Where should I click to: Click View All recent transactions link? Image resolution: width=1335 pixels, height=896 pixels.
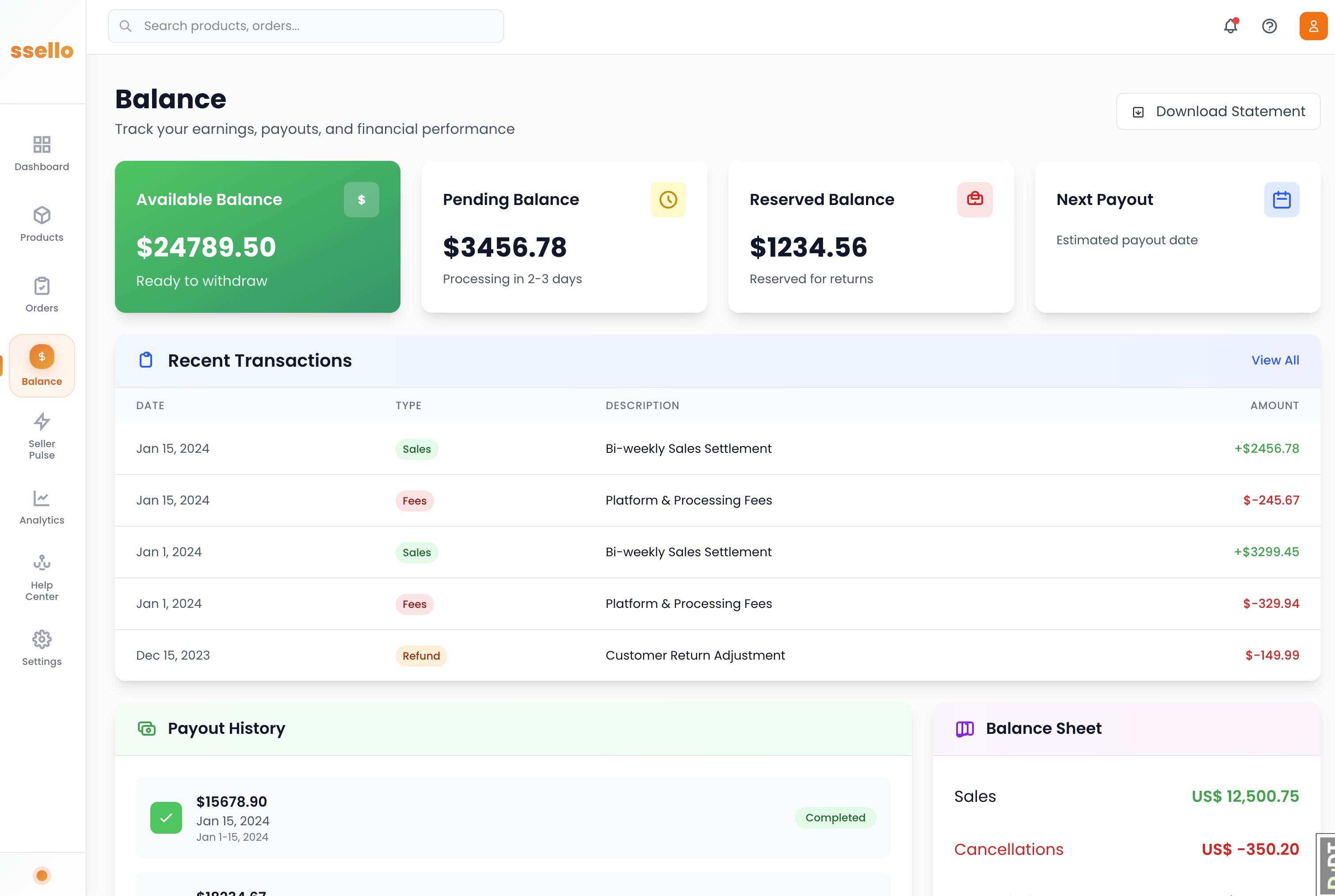[1275, 361]
